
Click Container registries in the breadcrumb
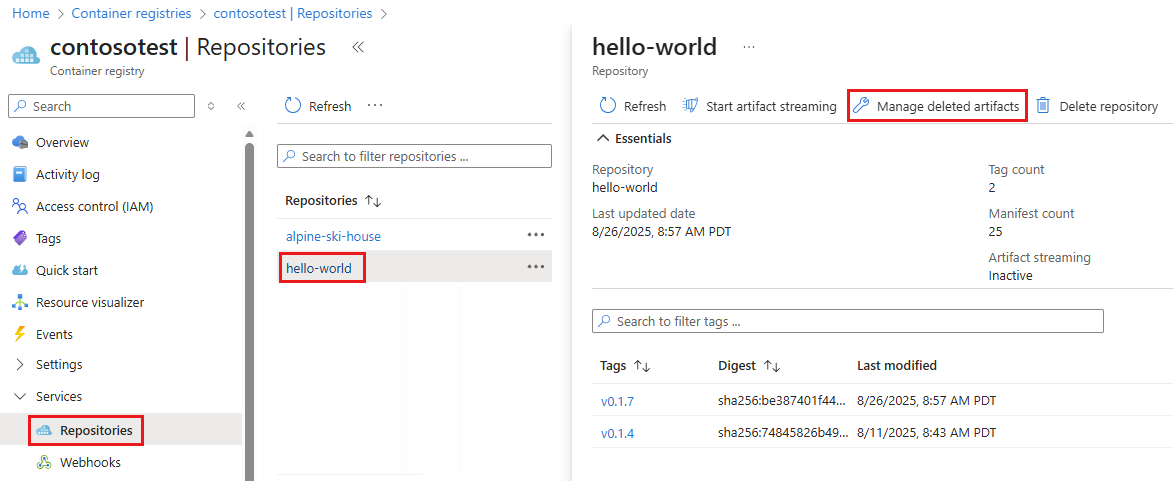[132, 14]
